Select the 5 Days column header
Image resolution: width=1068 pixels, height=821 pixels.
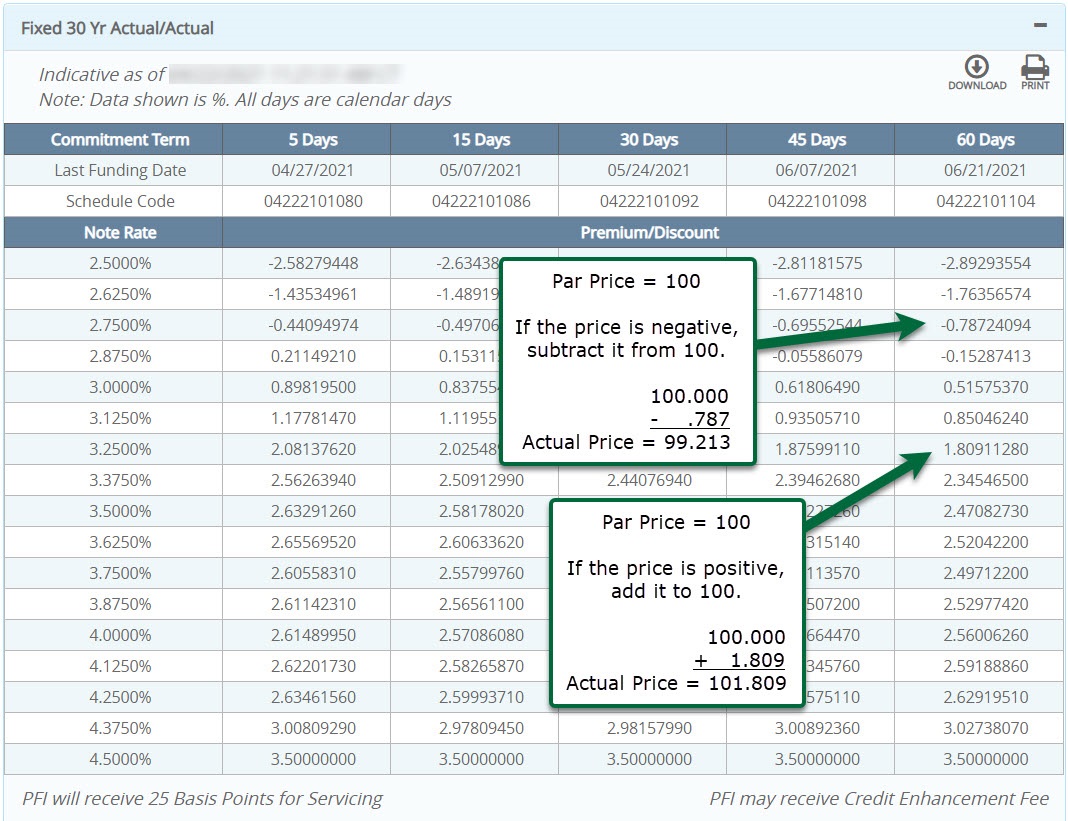[312, 139]
